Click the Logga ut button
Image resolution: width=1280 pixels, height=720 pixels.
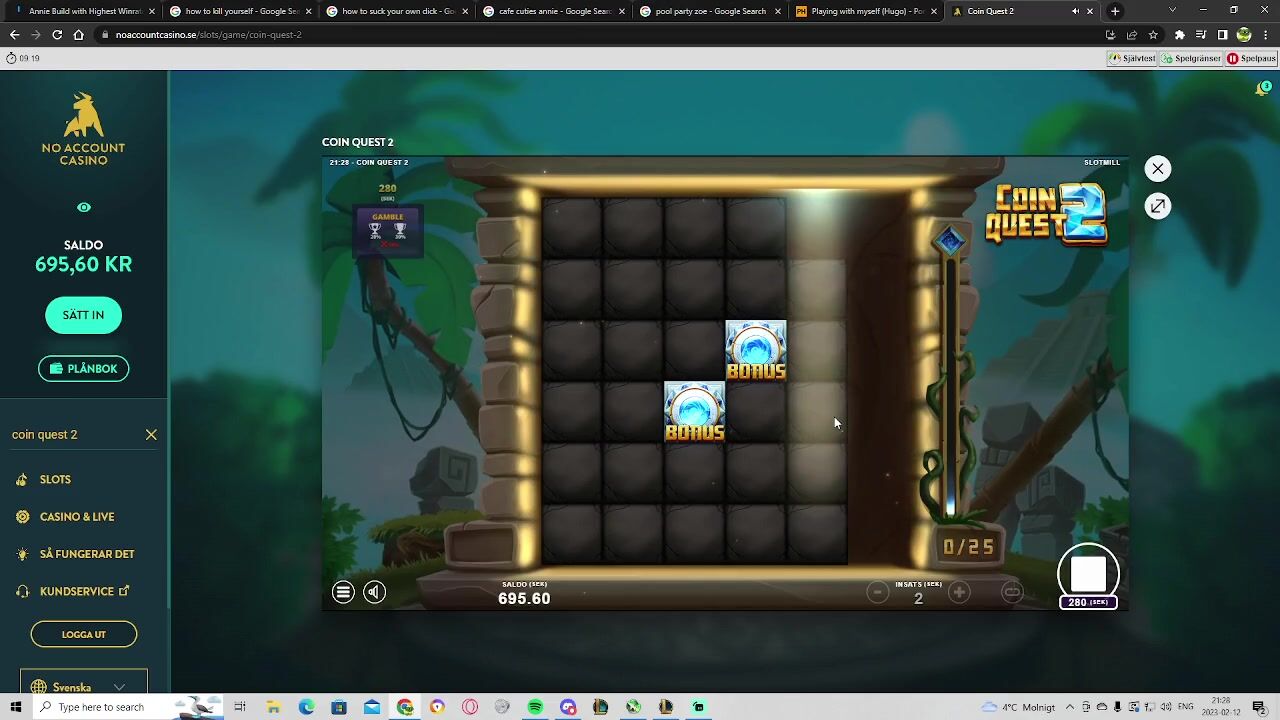point(84,634)
